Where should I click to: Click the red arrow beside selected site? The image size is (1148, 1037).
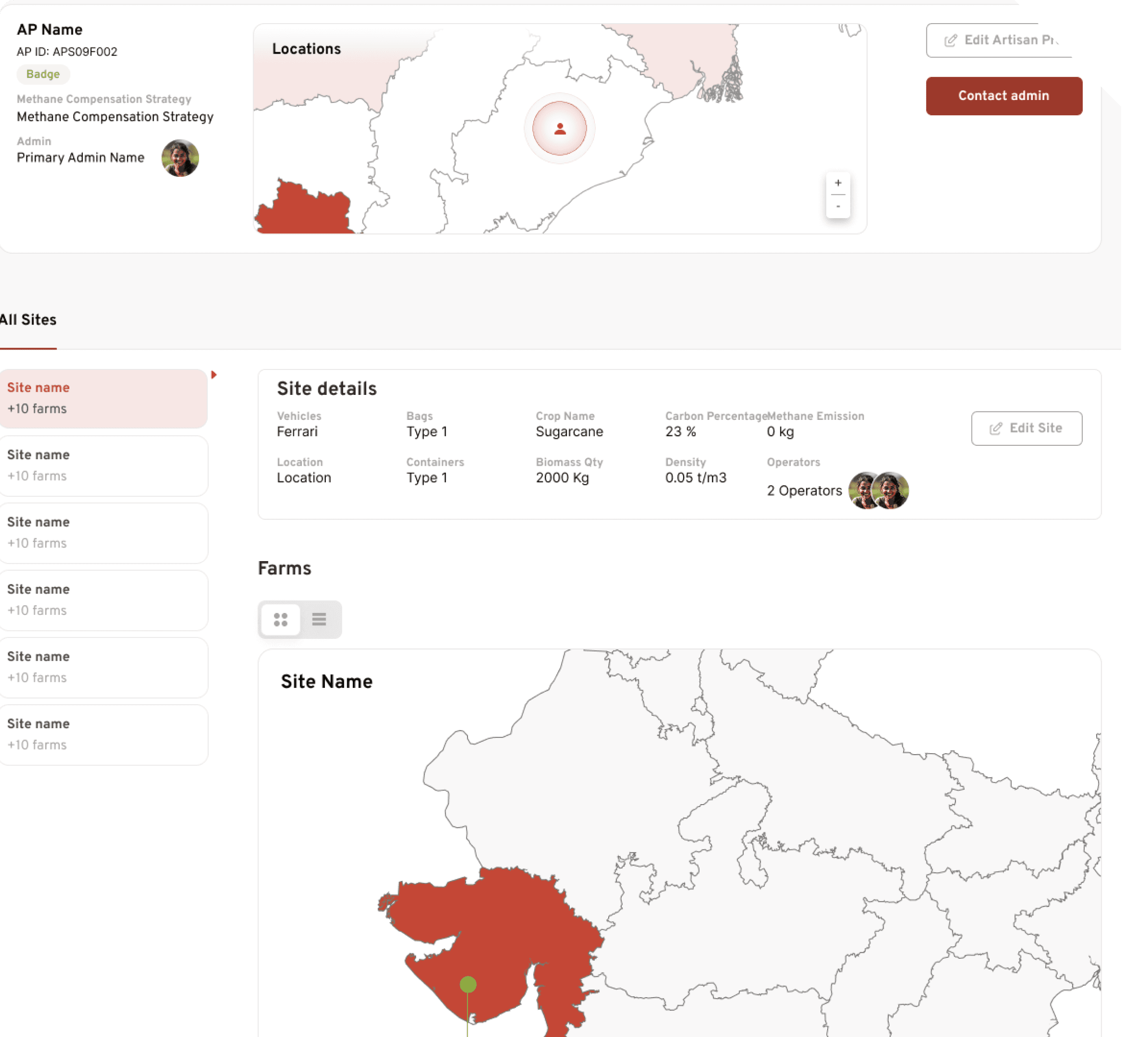click(x=213, y=375)
